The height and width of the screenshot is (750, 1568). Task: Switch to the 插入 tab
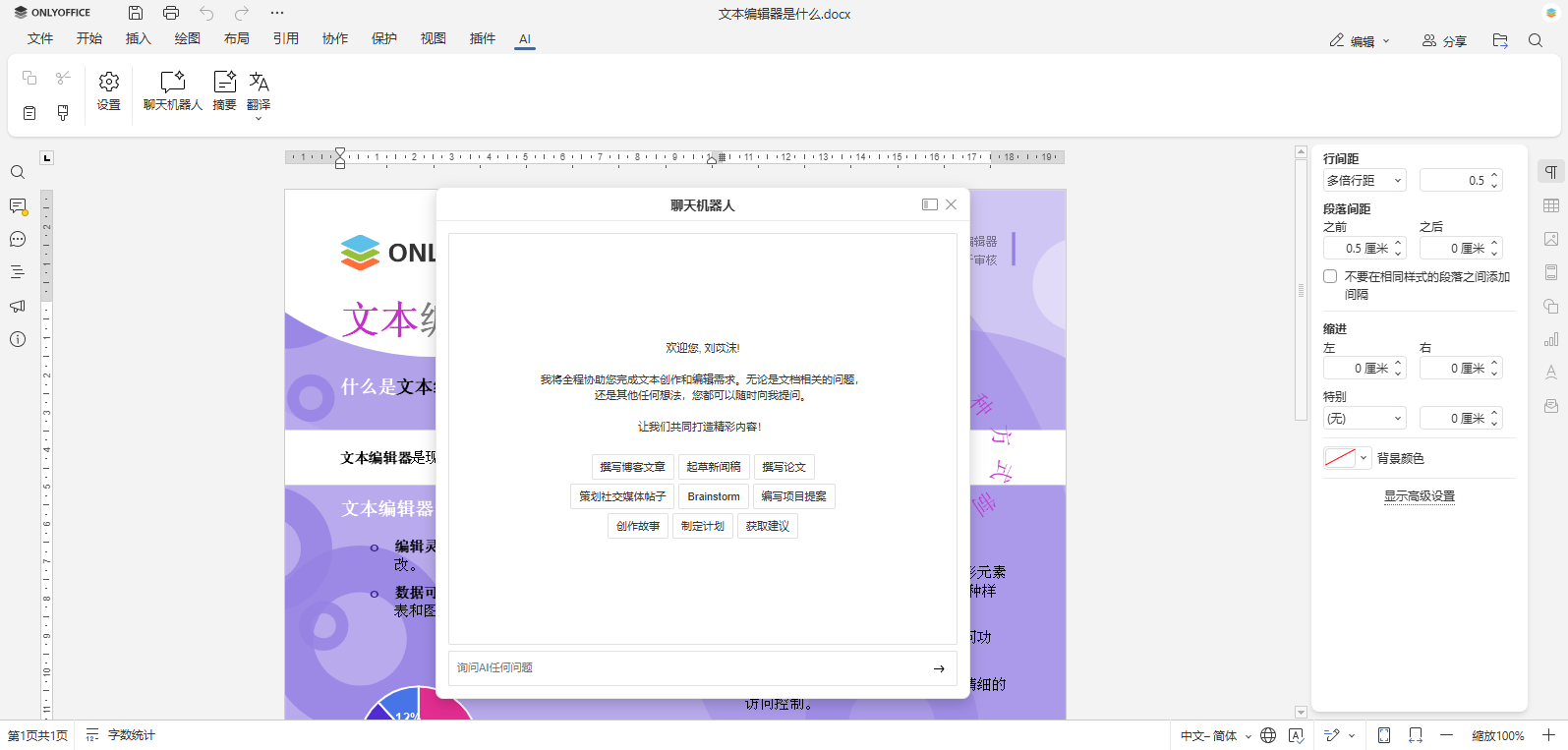(139, 38)
